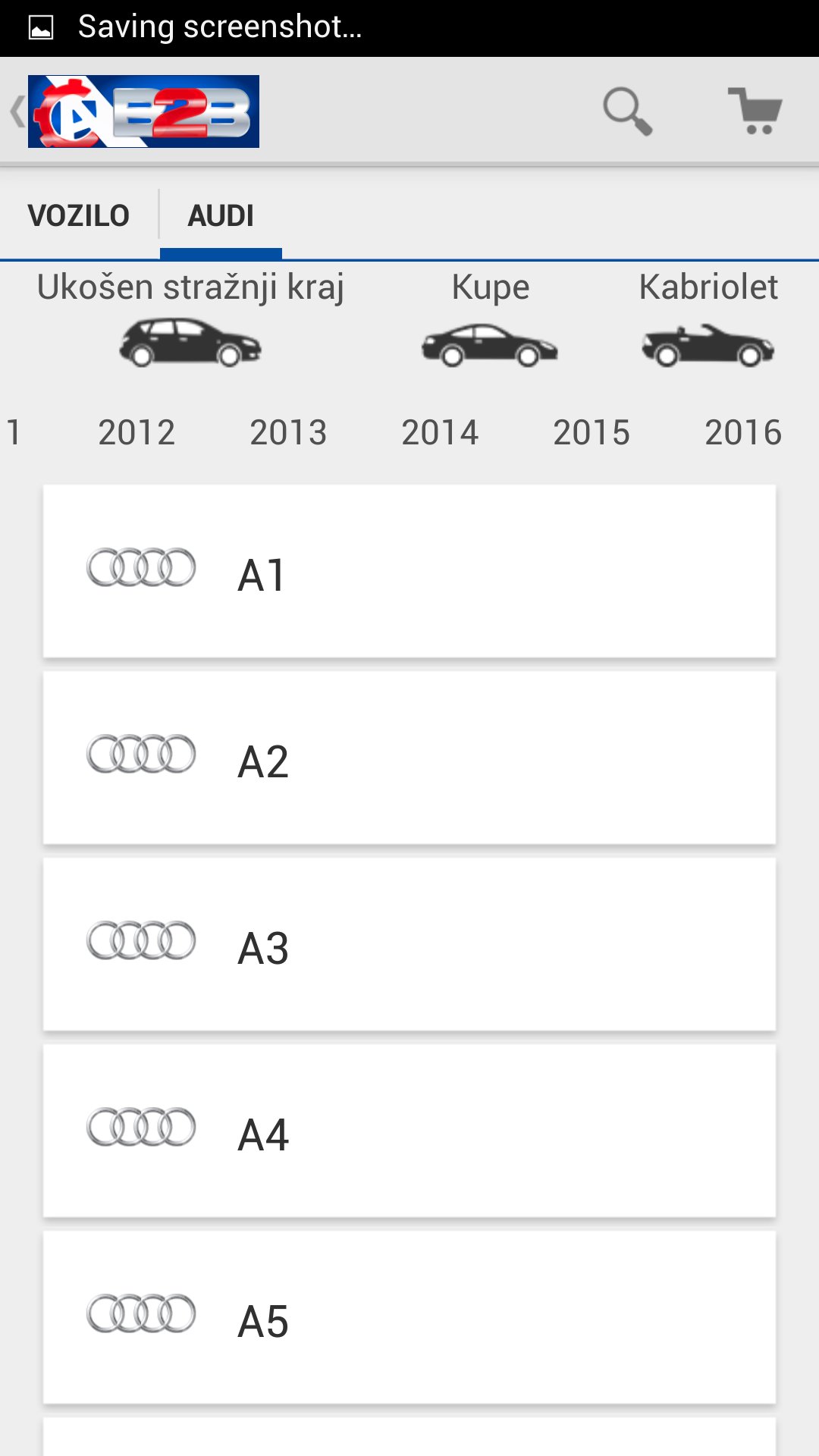Select the coupe car icon
Image resolution: width=819 pixels, height=1456 pixels.
tap(490, 345)
